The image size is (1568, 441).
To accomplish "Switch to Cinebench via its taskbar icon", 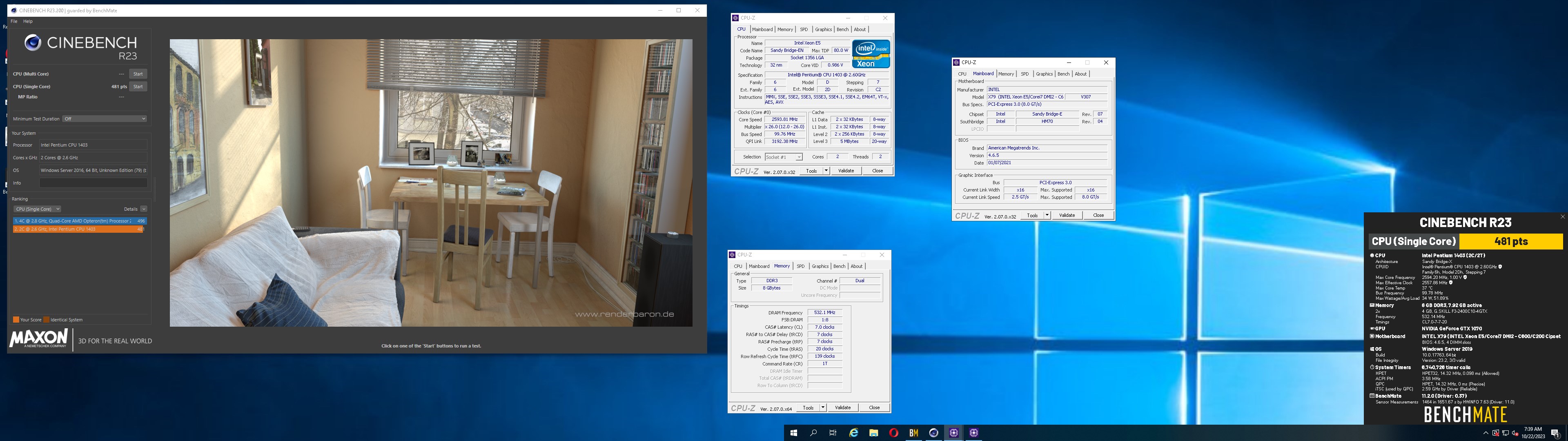I will (934, 433).
